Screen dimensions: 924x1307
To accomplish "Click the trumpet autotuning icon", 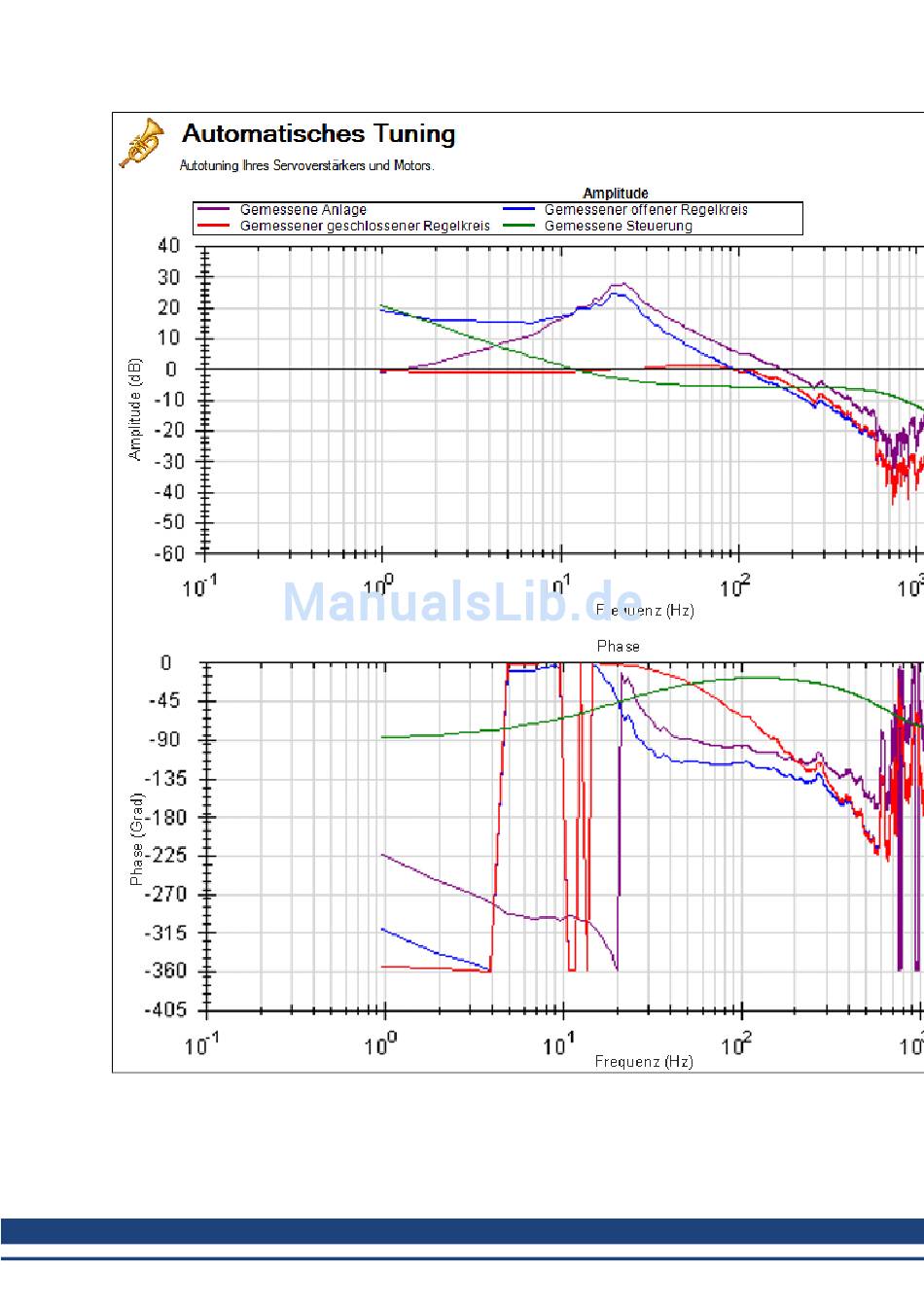I will [x=142, y=143].
